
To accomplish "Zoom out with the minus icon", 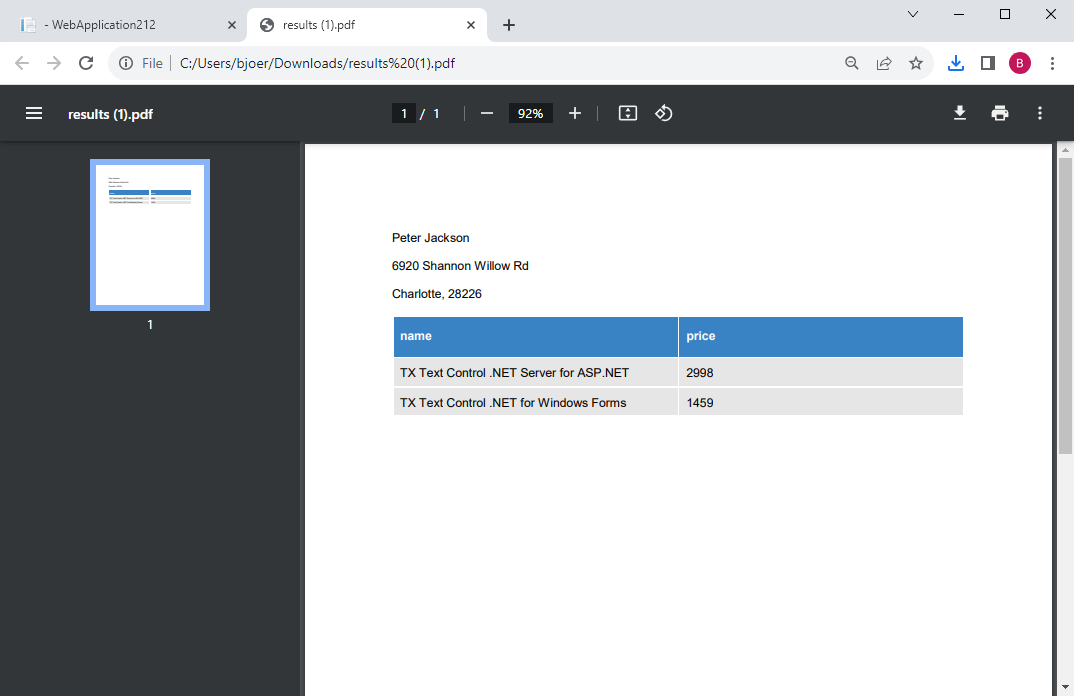I will (x=487, y=114).
